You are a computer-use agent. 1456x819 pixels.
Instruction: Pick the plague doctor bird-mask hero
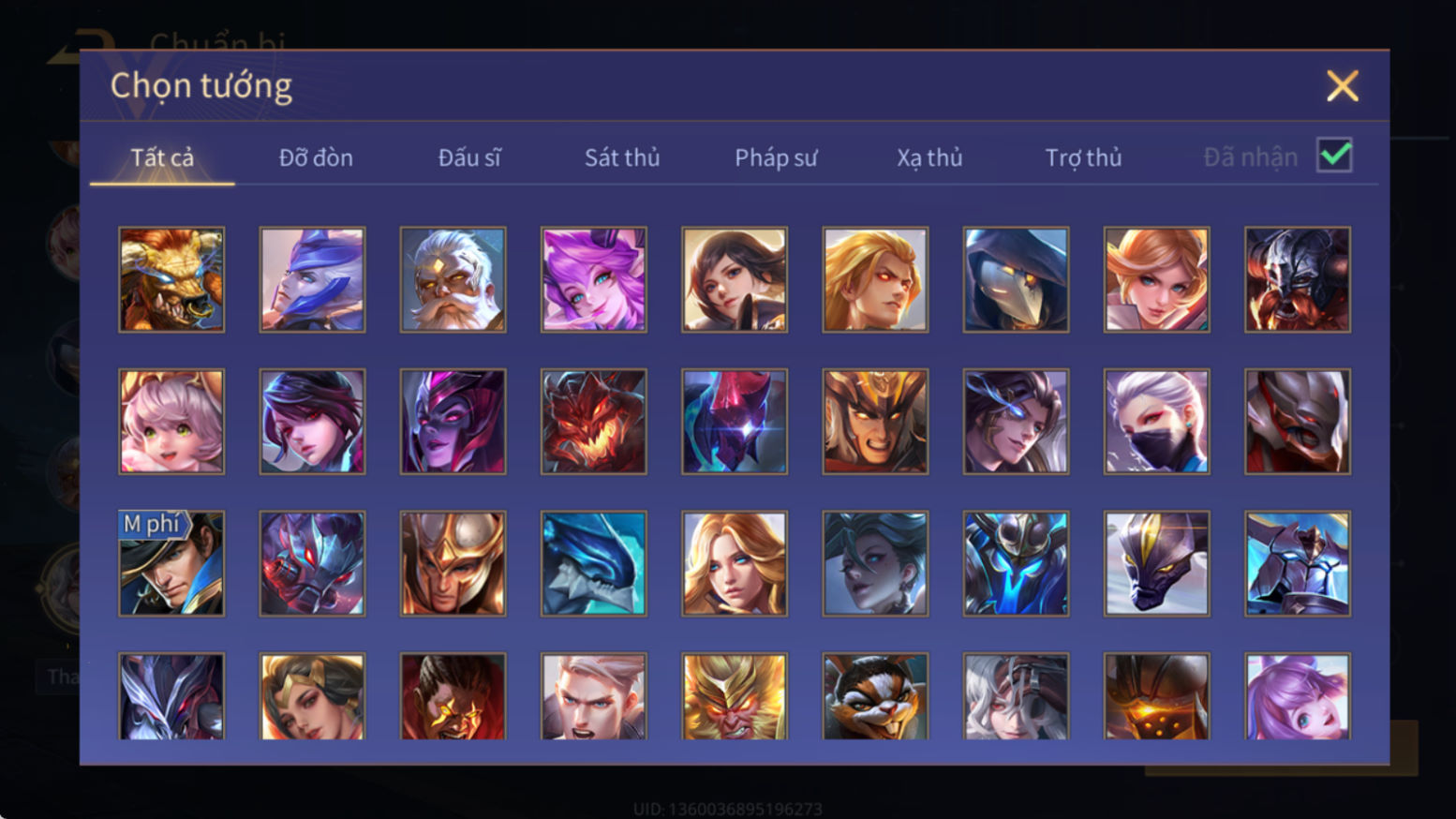point(1016,279)
